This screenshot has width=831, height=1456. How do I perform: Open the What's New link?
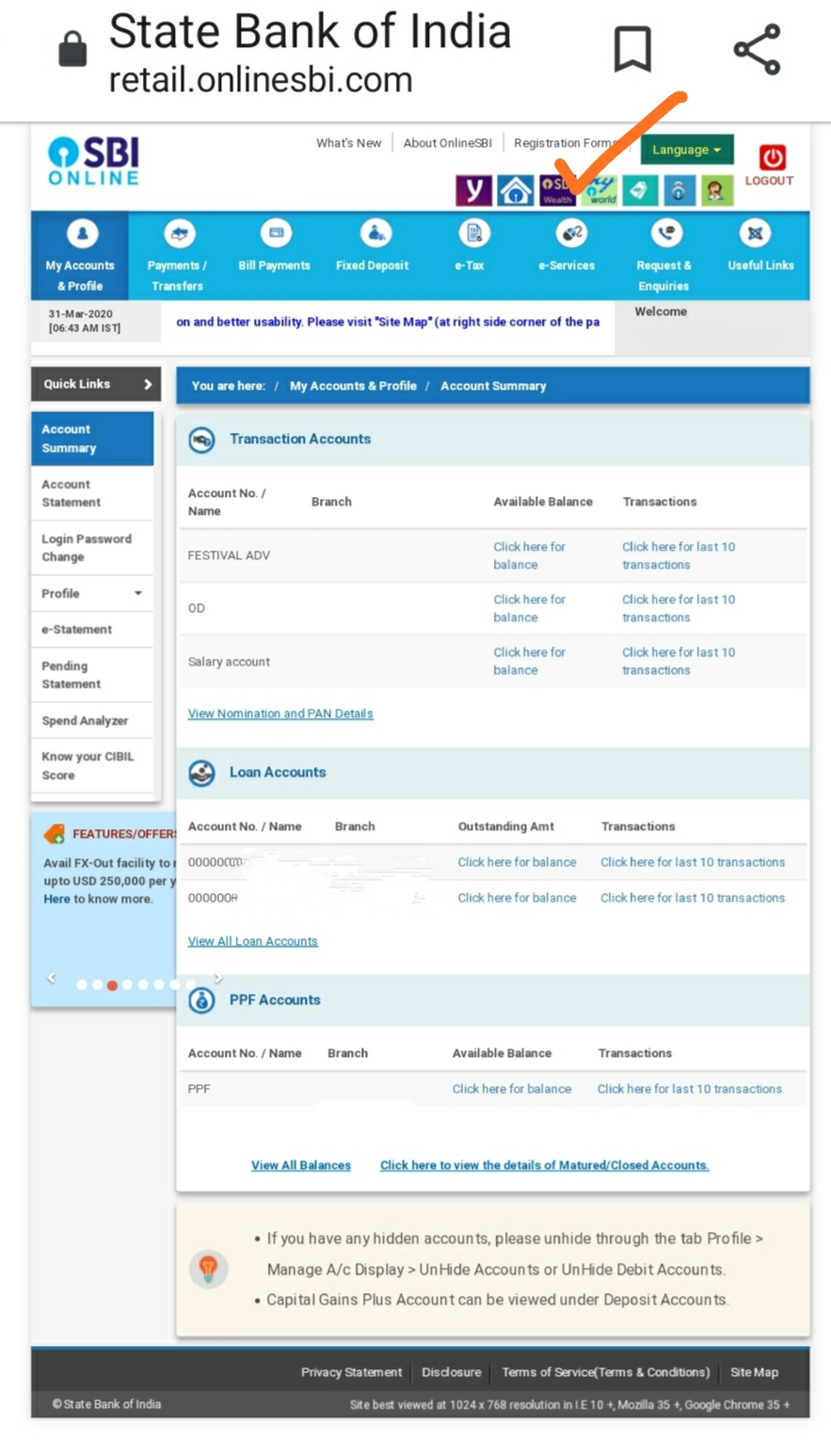(x=348, y=143)
